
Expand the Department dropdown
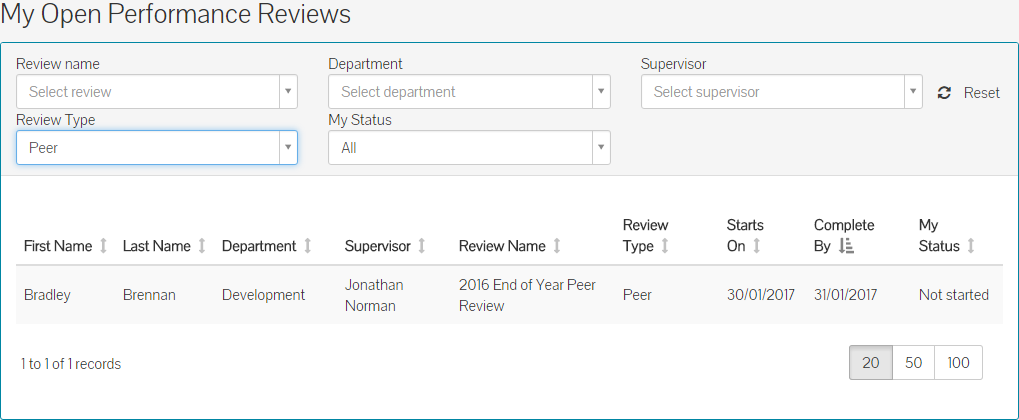[x=469, y=92]
